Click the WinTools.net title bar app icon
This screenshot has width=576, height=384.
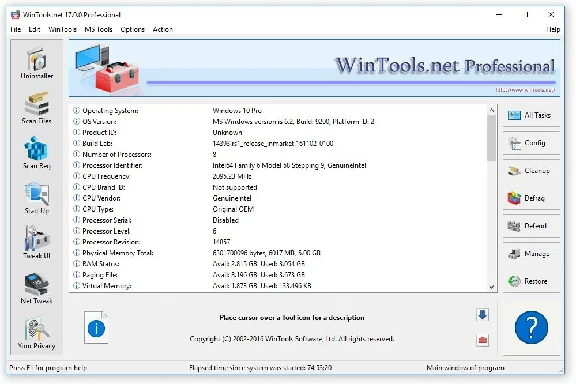pyautogui.click(x=15, y=15)
